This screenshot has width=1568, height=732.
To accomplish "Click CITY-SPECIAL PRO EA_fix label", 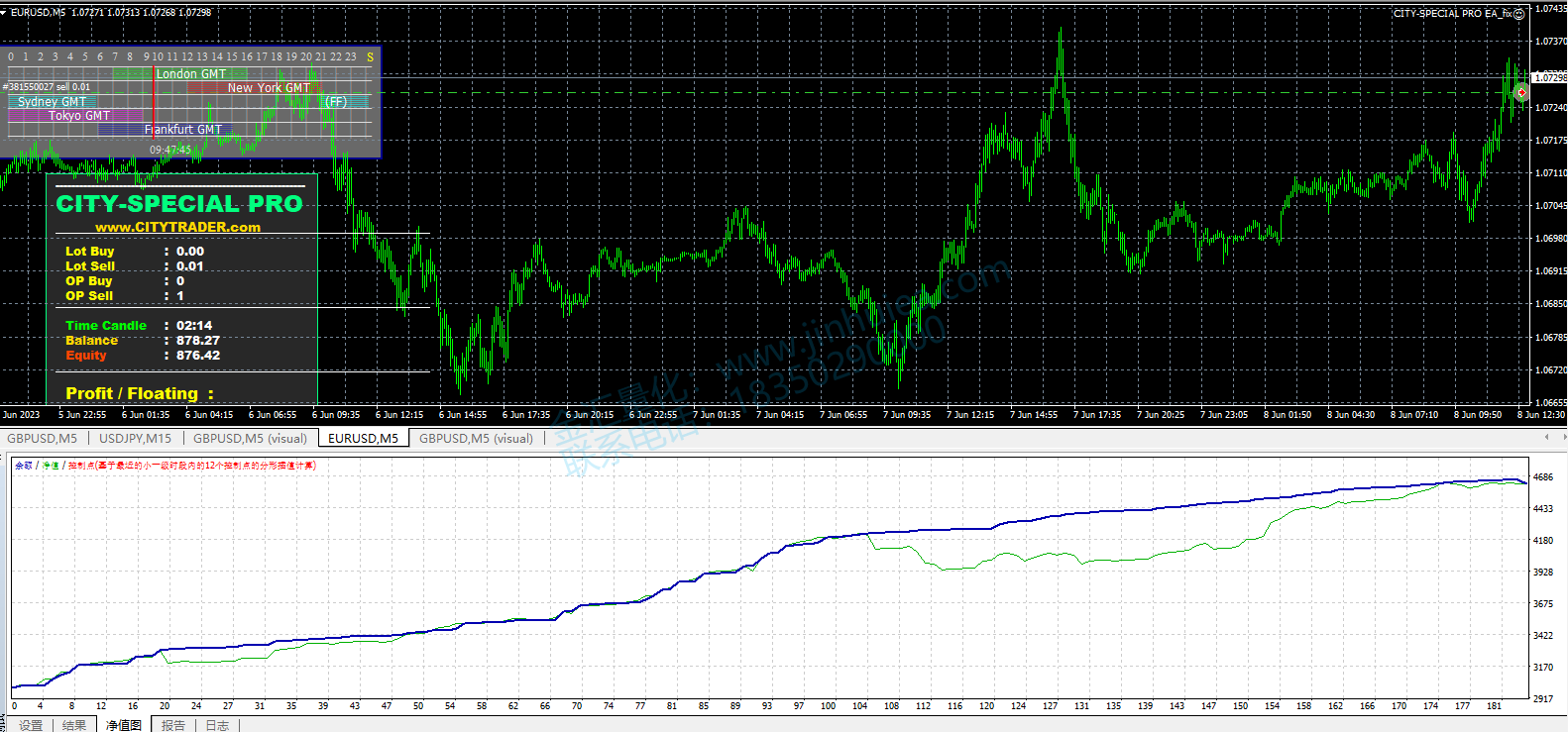I will pos(1452,14).
